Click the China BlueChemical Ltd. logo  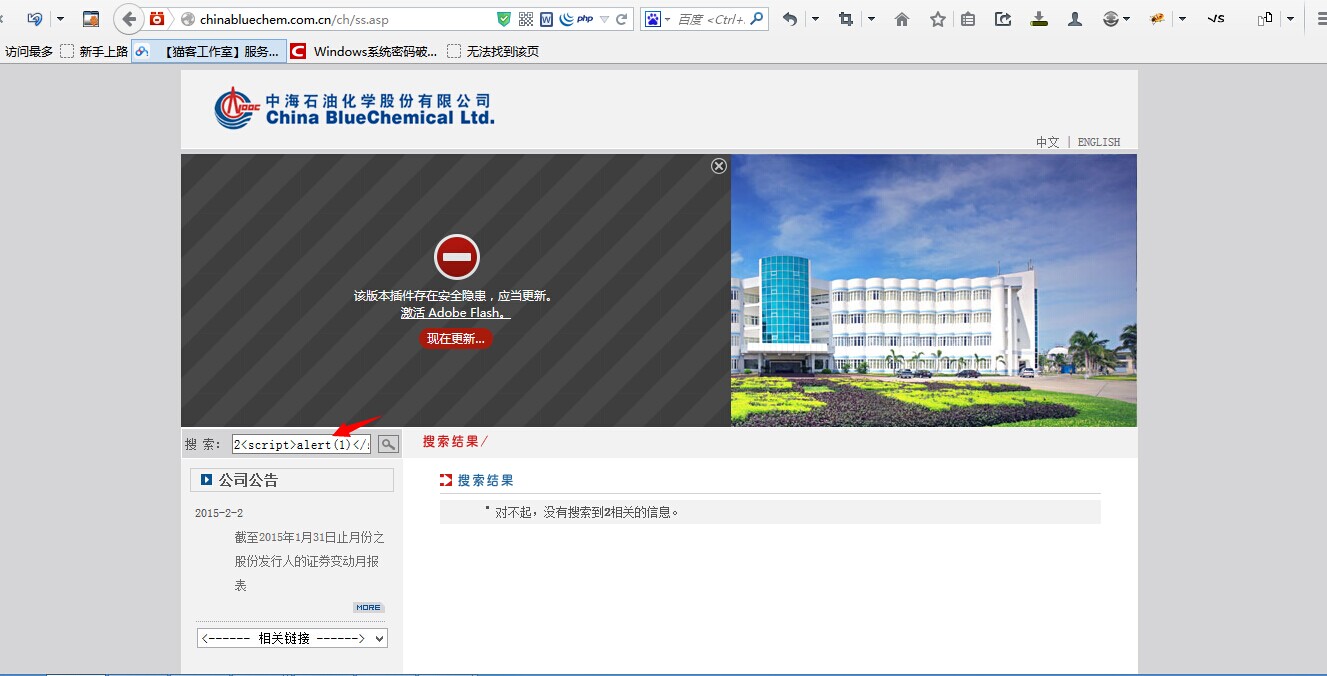click(354, 108)
